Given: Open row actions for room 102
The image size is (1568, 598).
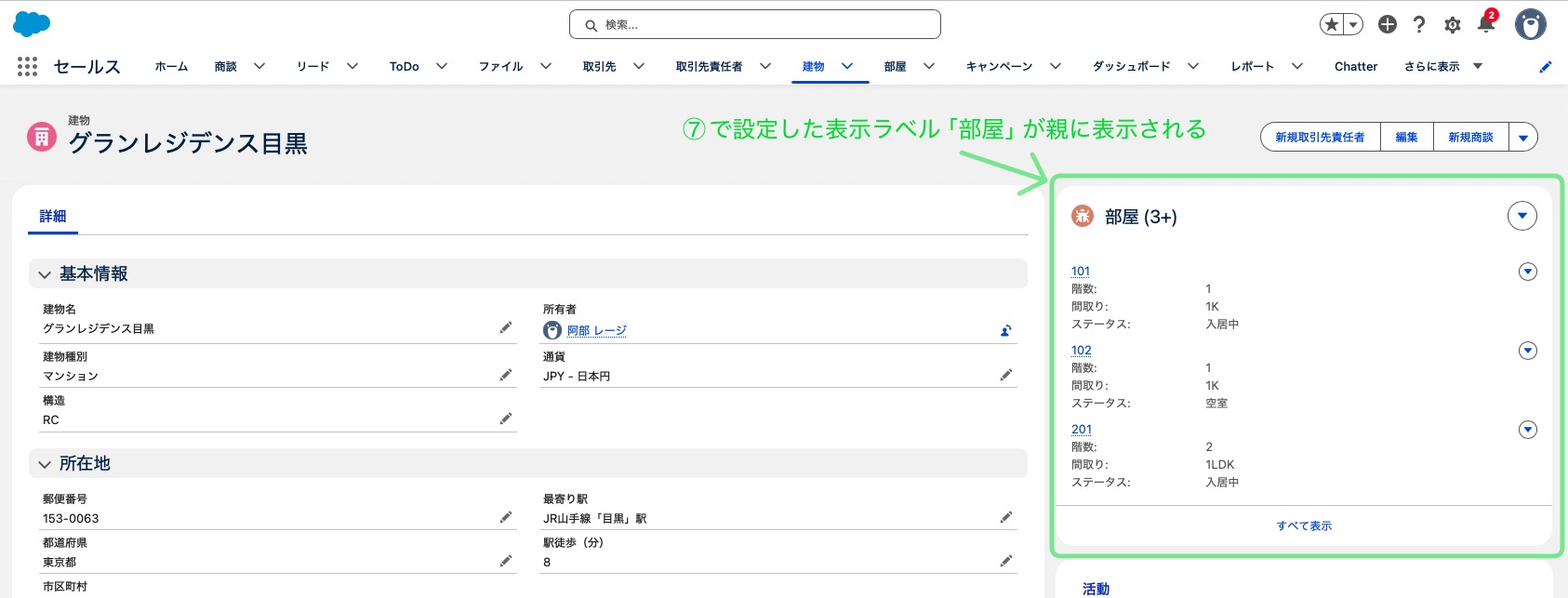Looking at the screenshot, I should [x=1527, y=351].
